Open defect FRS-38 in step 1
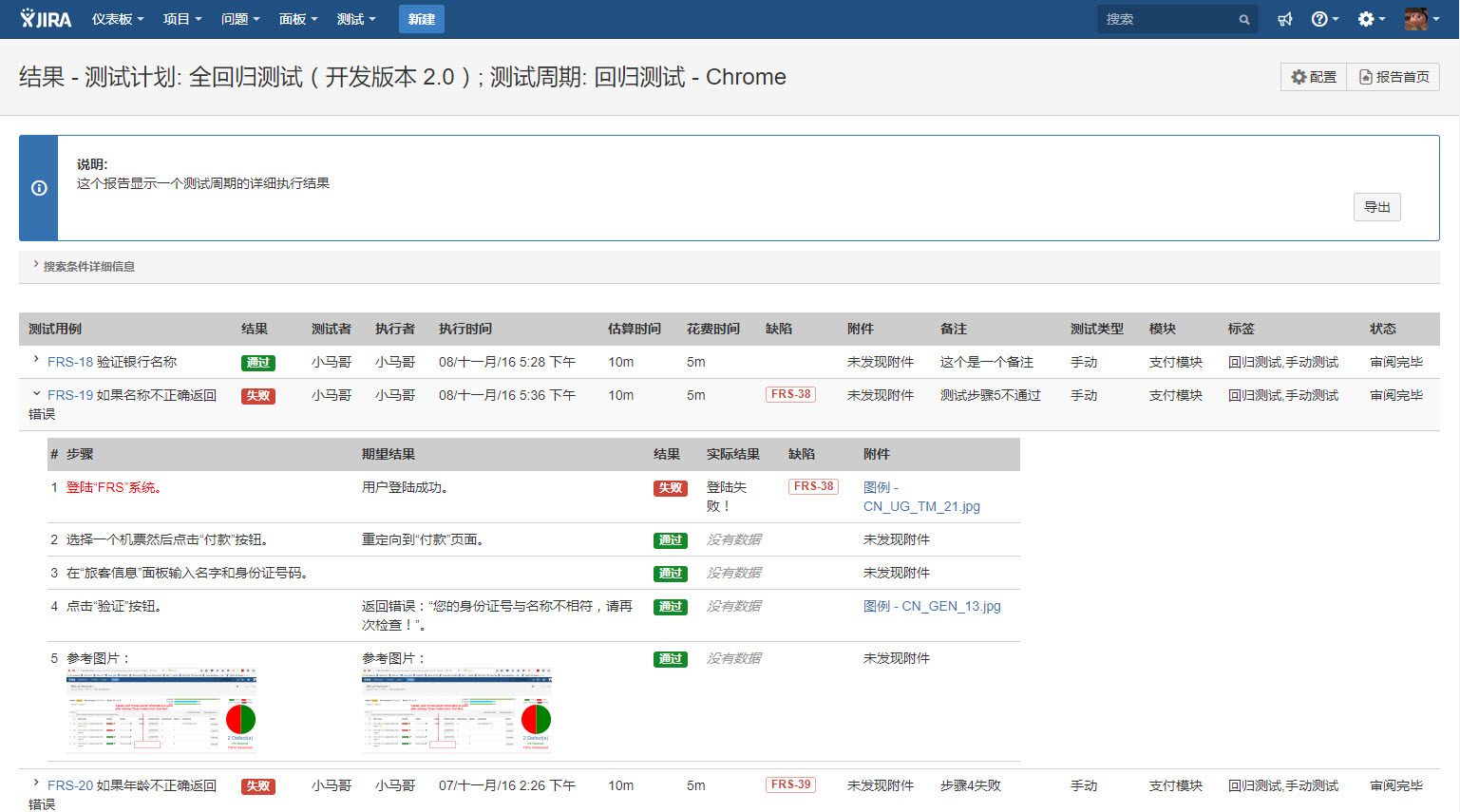The width and height of the screenshot is (1460, 812). [x=813, y=486]
